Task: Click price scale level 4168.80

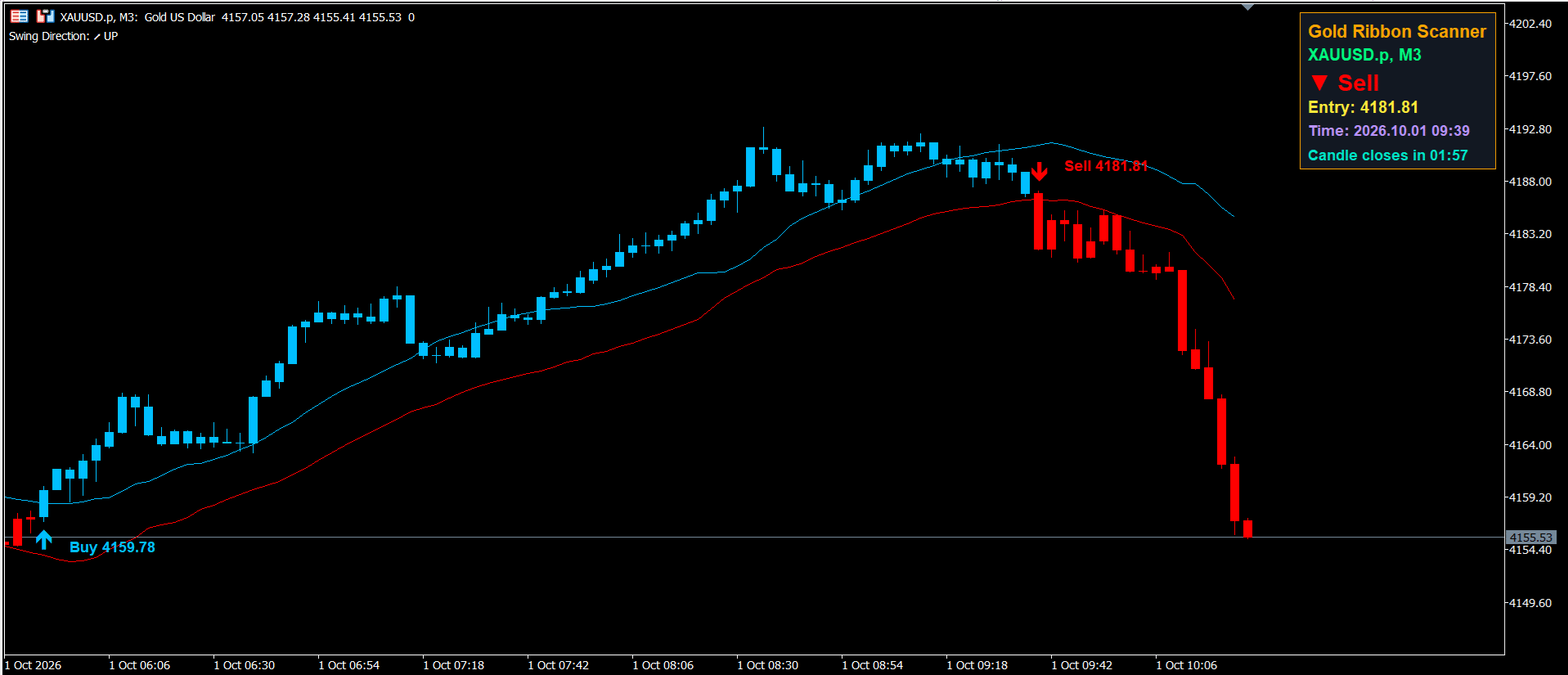Action: pos(1530,392)
